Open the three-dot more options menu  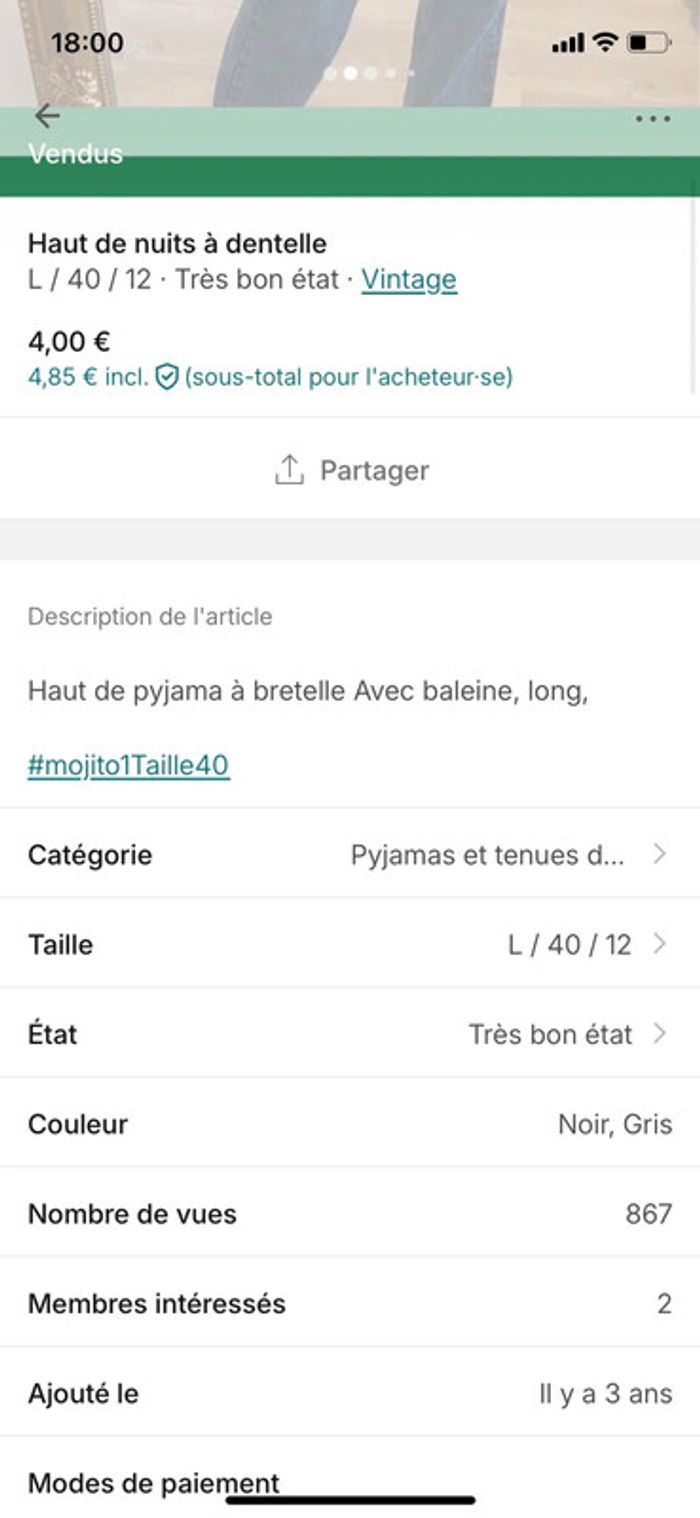[x=652, y=119]
